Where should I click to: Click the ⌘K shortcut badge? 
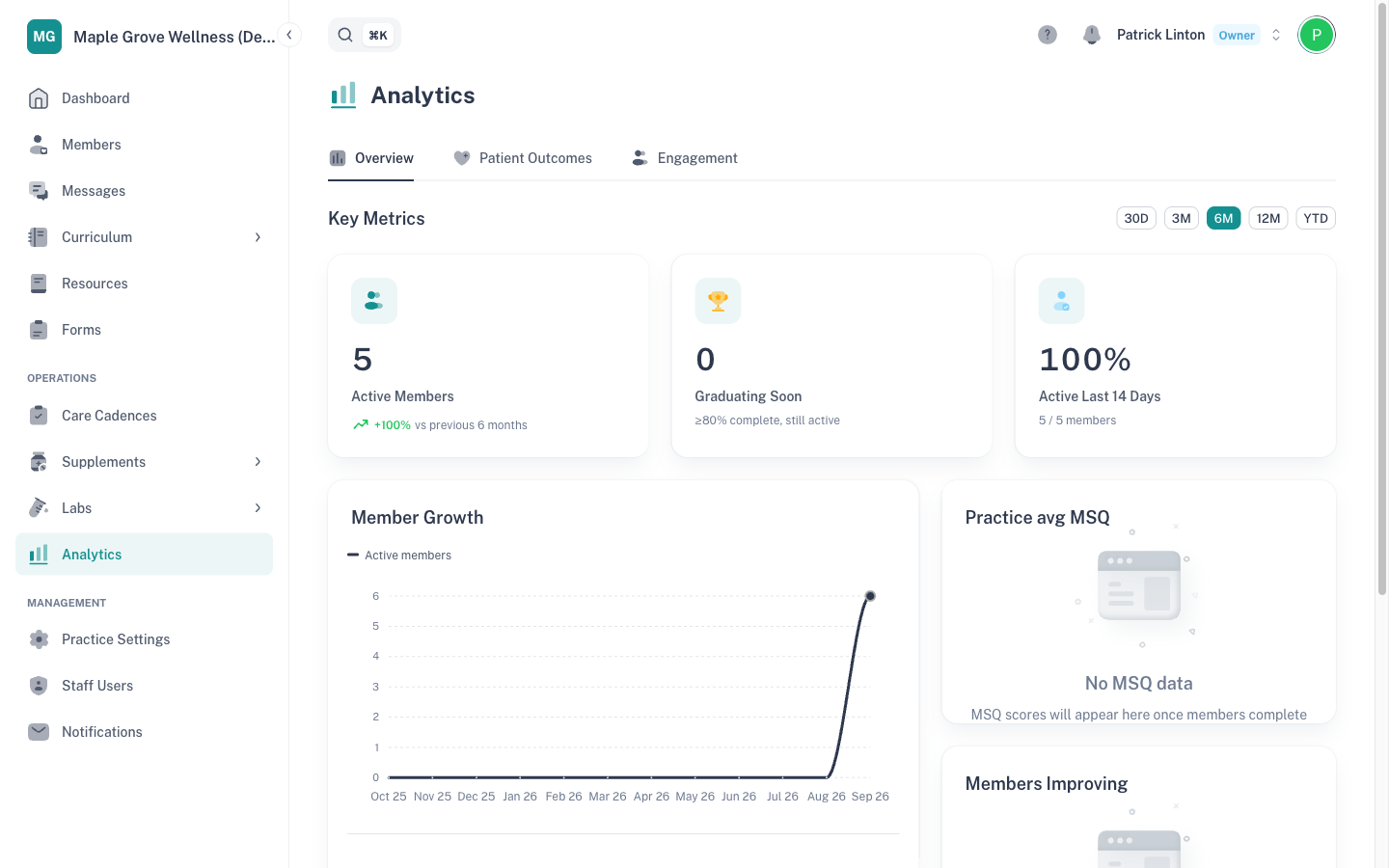tap(378, 35)
